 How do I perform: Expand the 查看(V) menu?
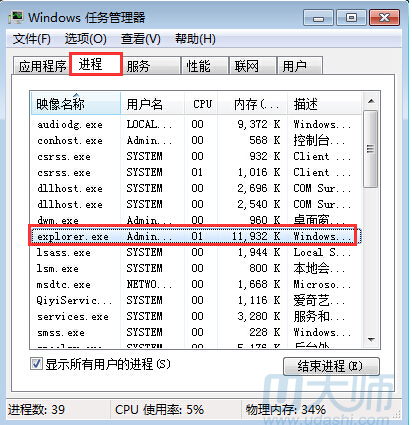click(x=140, y=39)
